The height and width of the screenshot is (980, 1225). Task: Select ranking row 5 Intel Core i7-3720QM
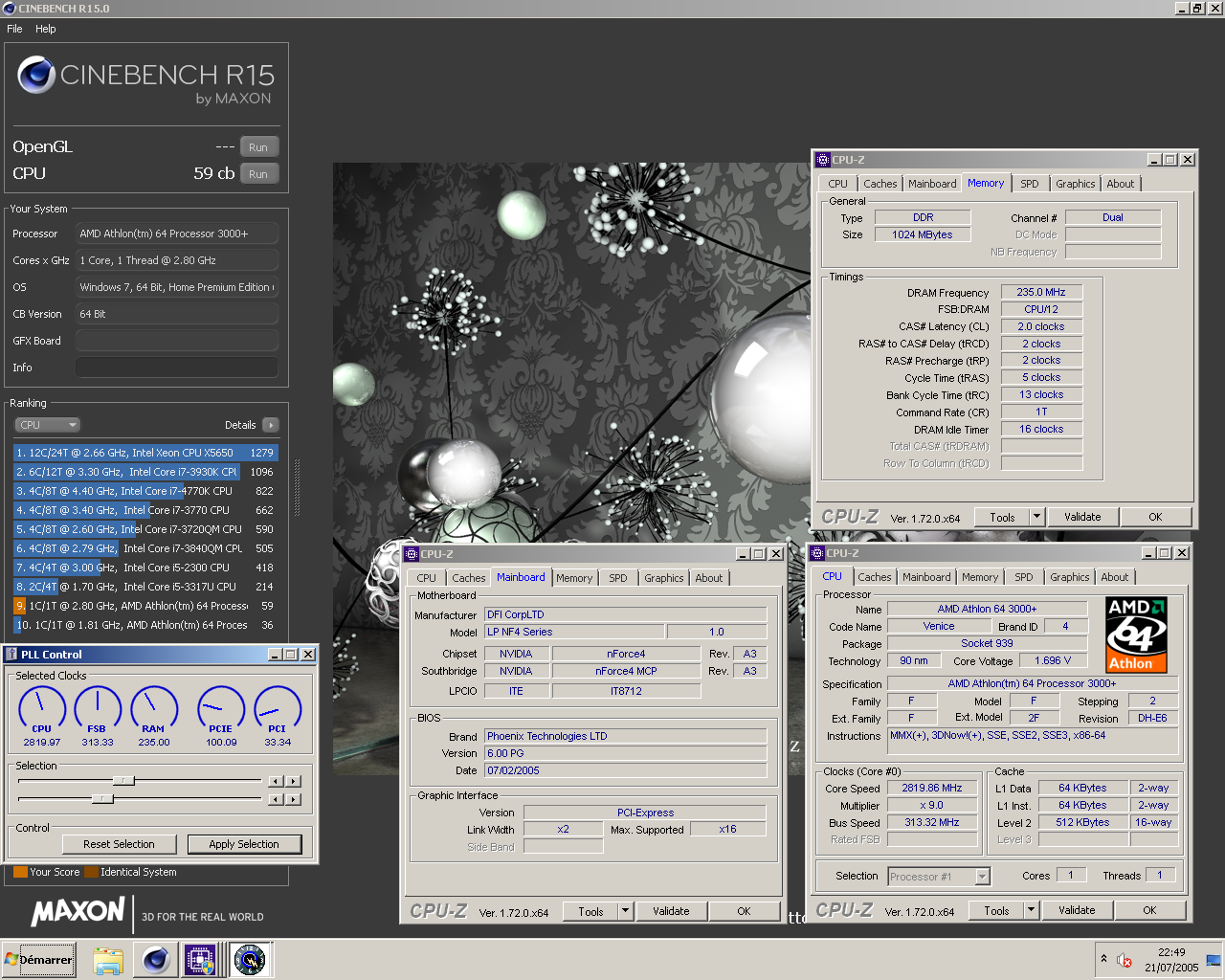click(145, 529)
